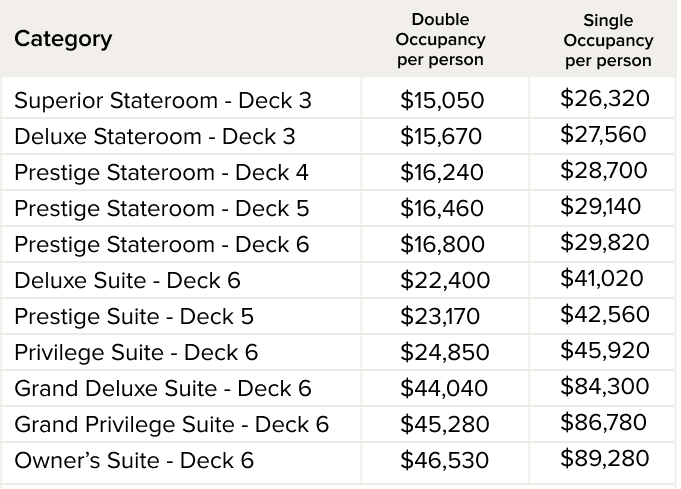Select Deluxe Stateroom - Deck 3 label
The height and width of the screenshot is (489, 681).
tap(155, 137)
